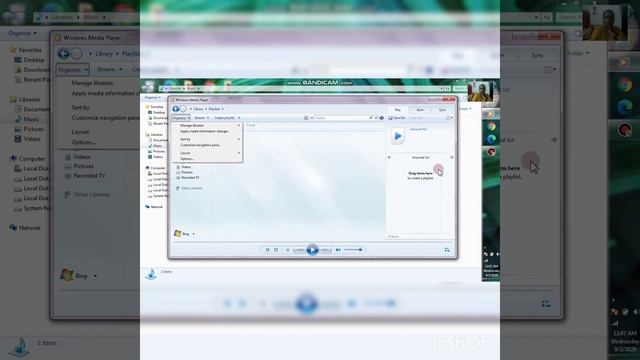The image size is (640, 360).
Task: Choose Apply media information changes in sharp menu
Action: coord(207,131)
